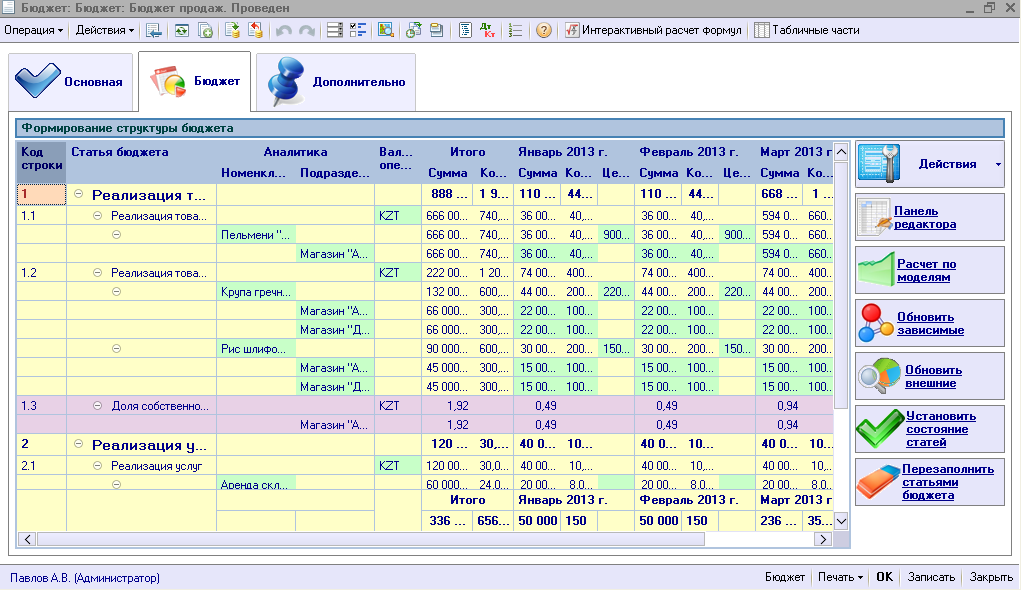Viewport: 1021px width, 591px height.
Task: Click the horizontal scrollbar right arrow
Action: coord(823,539)
